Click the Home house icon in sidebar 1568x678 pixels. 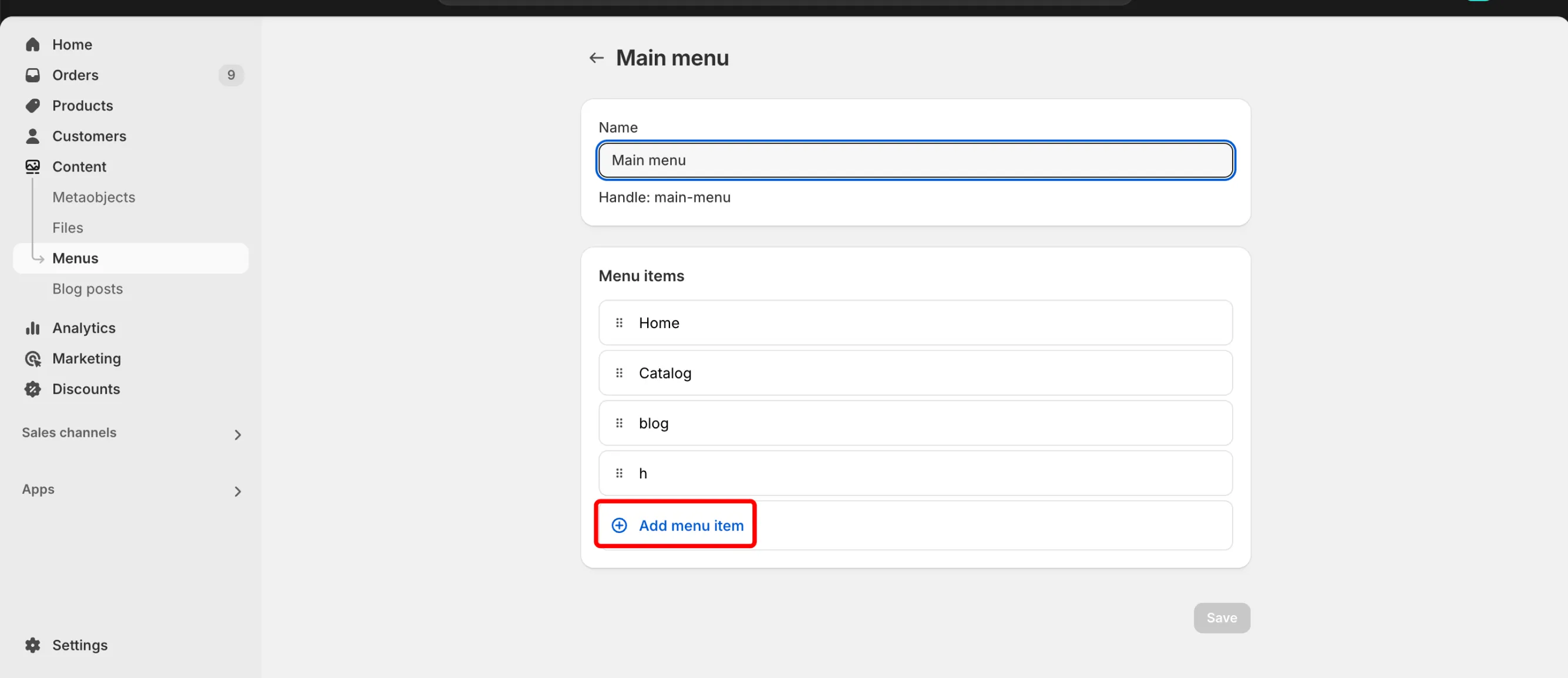click(33, 45)
